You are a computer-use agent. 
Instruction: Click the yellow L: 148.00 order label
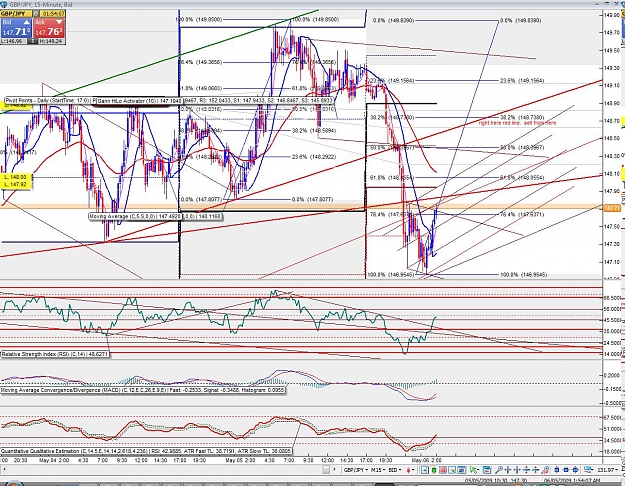[16, 177]
